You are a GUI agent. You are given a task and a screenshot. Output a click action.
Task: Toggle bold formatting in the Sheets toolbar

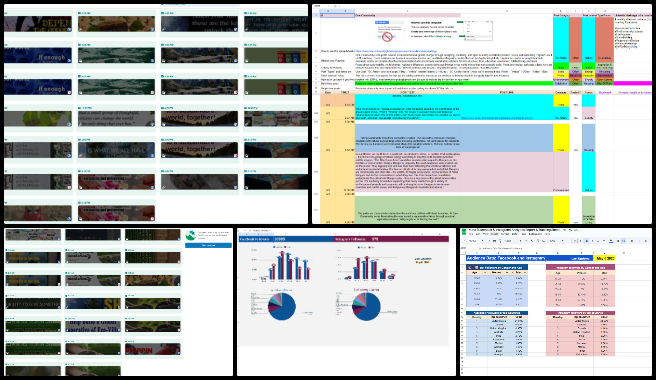click(x=587, y=241)
